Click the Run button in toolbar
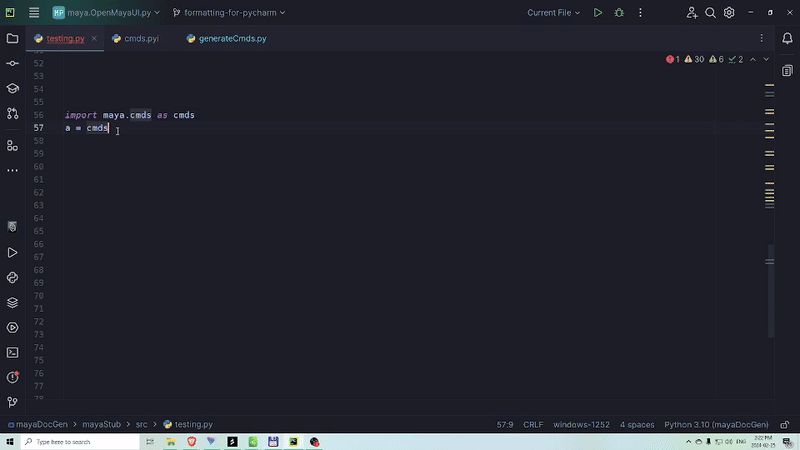800x450 pixels. point(598,13)
